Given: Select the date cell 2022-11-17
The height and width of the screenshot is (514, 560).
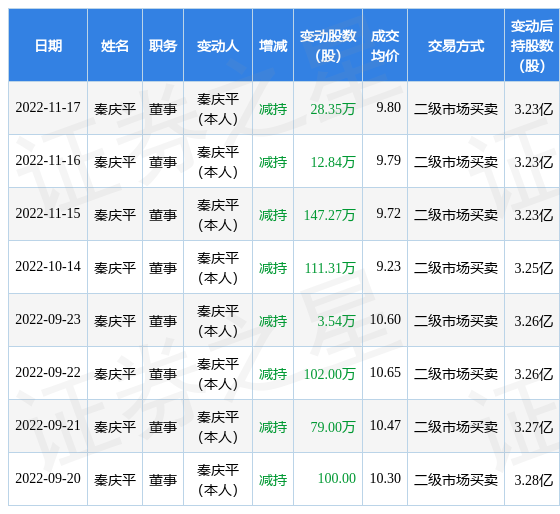Looking at the screenshot, I should tap(48, 108).
